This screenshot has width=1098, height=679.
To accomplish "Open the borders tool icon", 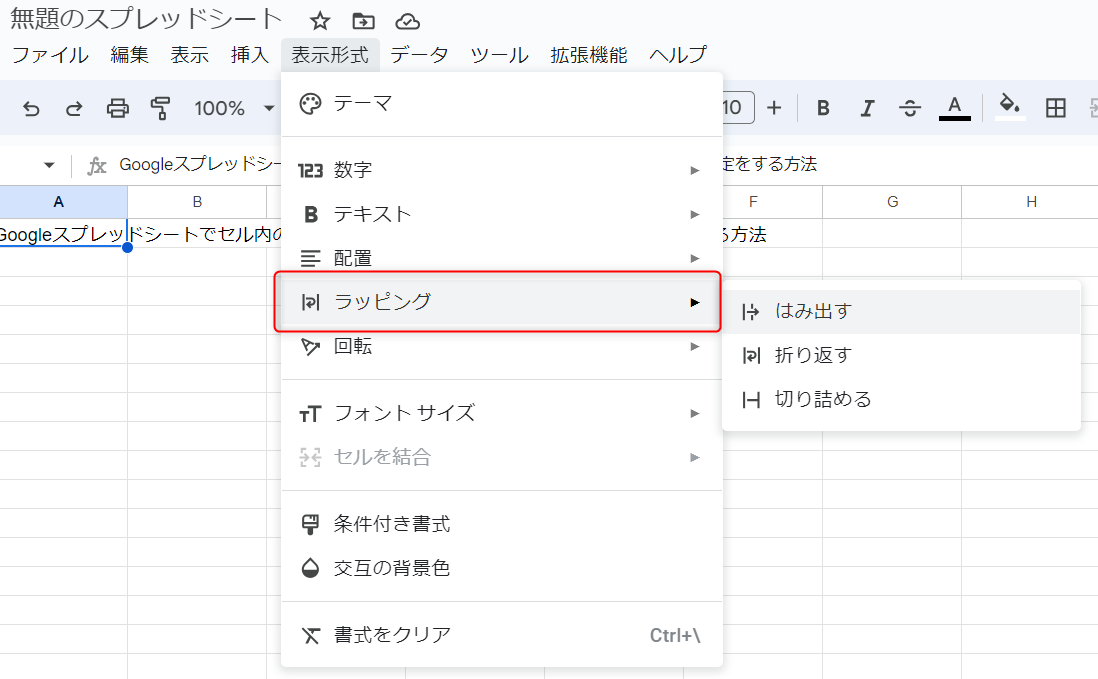I will [x=1055, y=108].
